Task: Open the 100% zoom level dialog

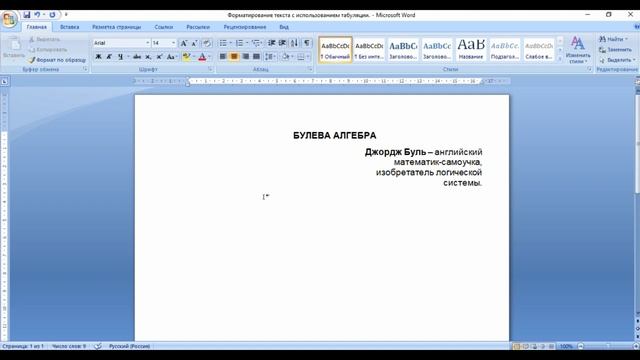Action: [566, 346]
